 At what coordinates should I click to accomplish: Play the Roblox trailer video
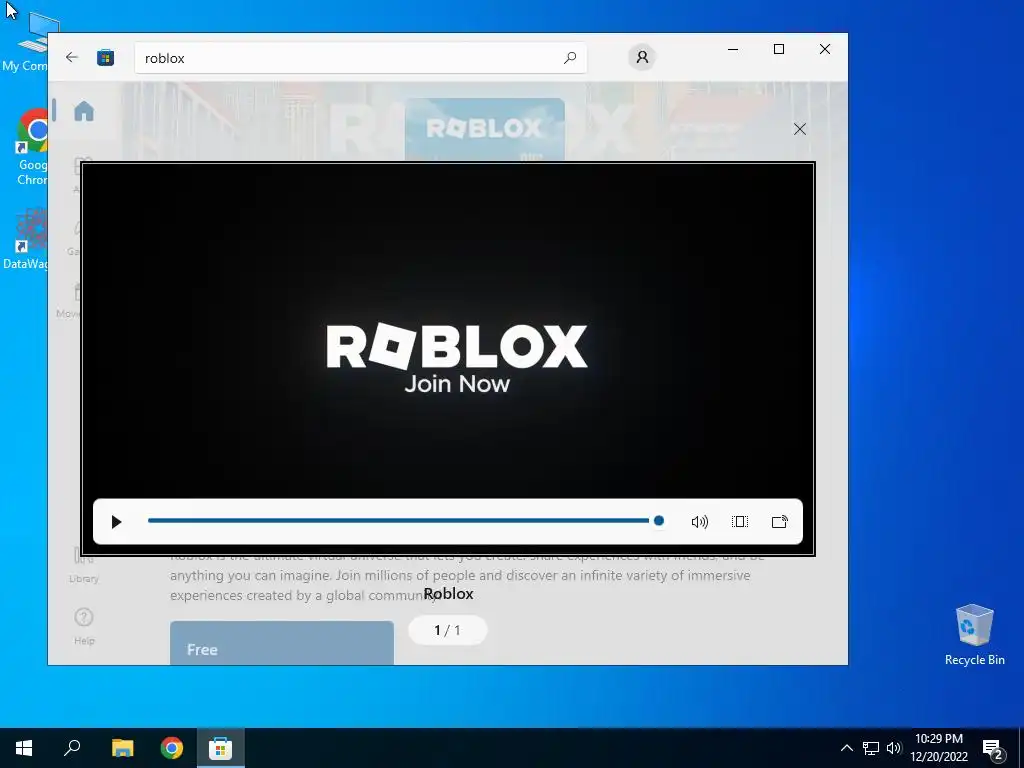click(x=116, y=522)
